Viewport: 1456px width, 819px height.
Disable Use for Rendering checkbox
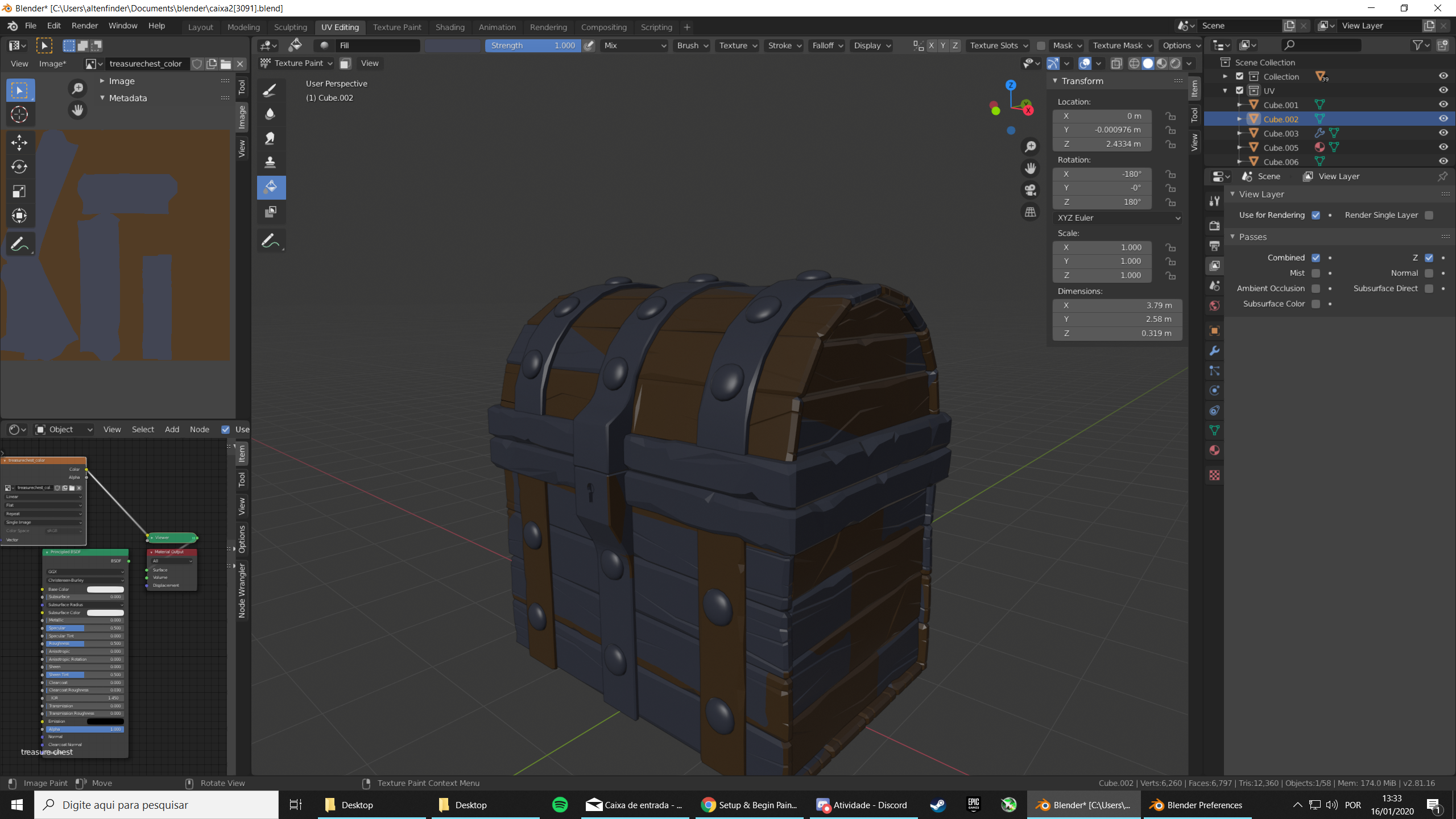(x=1315, y=215)
